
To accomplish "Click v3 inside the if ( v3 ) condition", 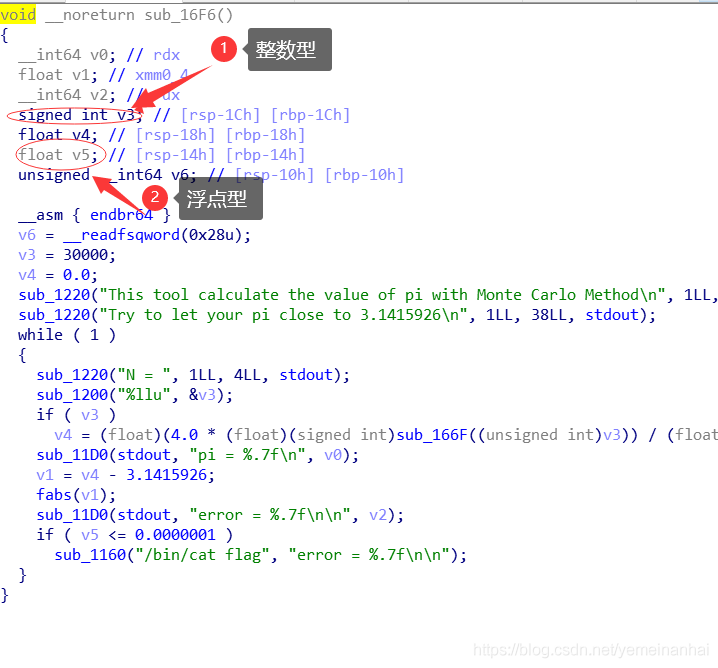I will pos(90,415).
